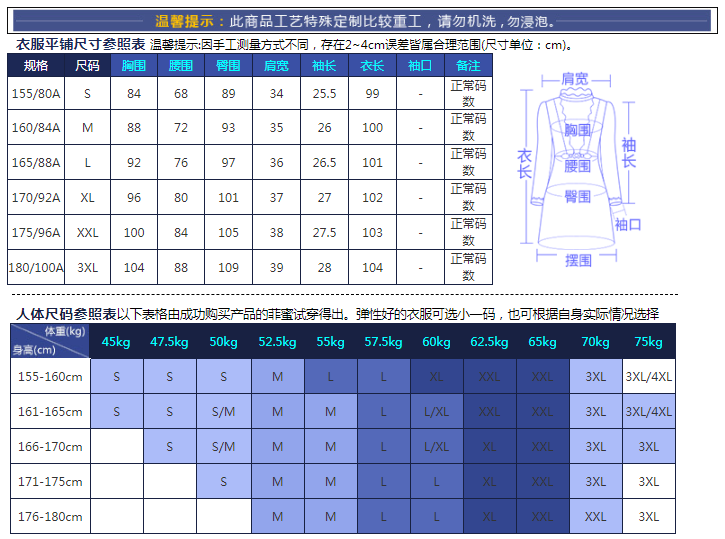Click the 衣服平铺尺寸参照表 heading
Image resolution: width=725 pixels, height=539 pixels.
(x=81, y=44)
